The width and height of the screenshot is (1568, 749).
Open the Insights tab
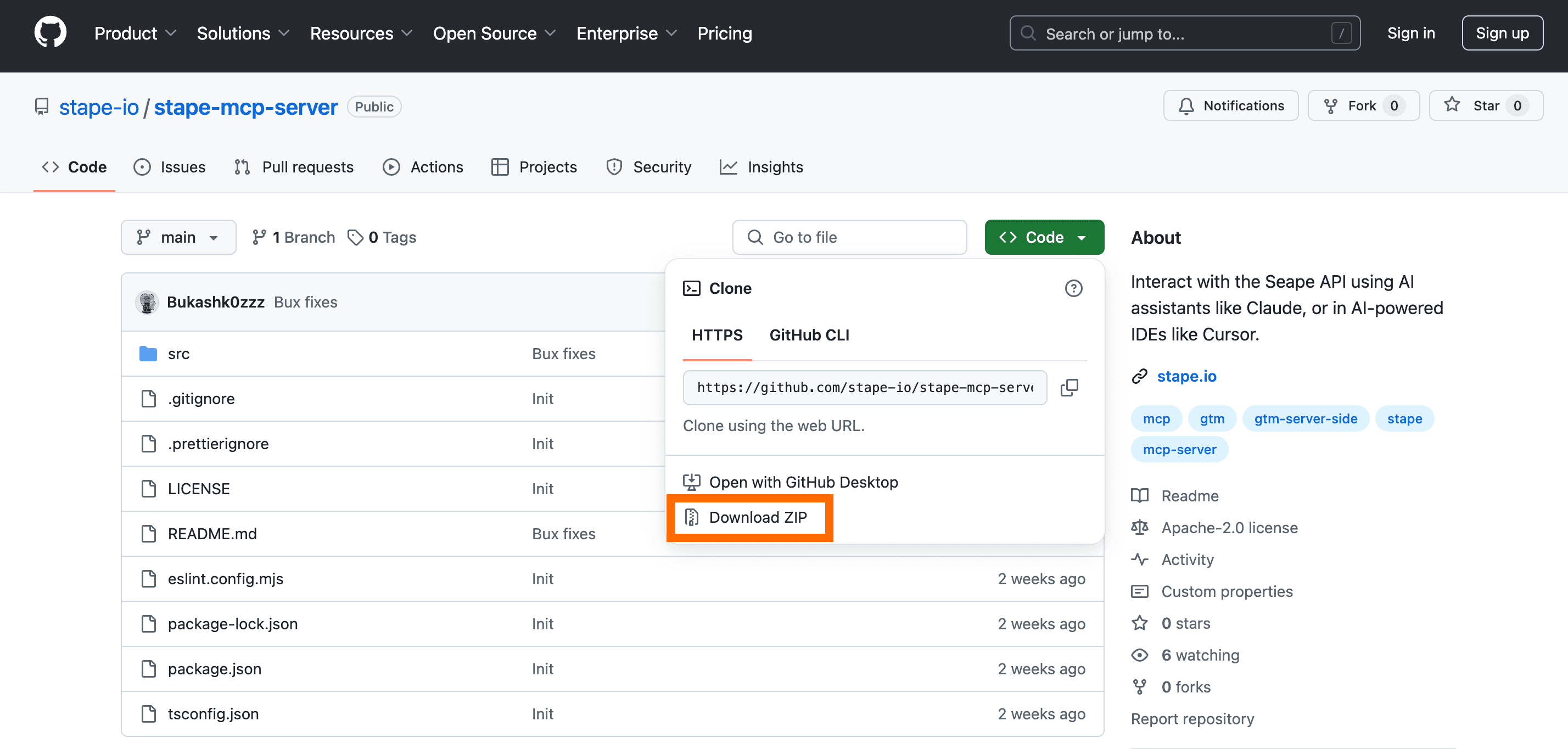[x=761, y=167]
